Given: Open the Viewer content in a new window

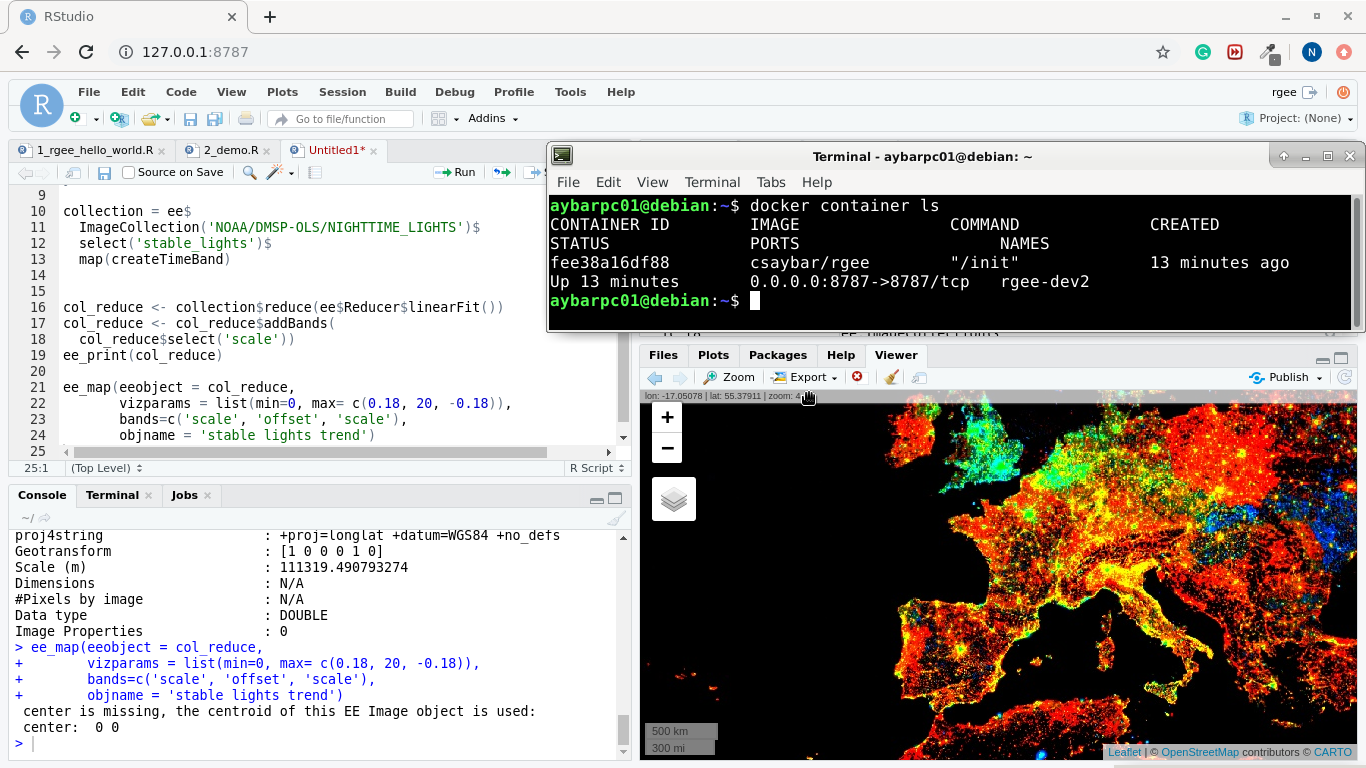Looking at the screenshot, I should 917,377.
